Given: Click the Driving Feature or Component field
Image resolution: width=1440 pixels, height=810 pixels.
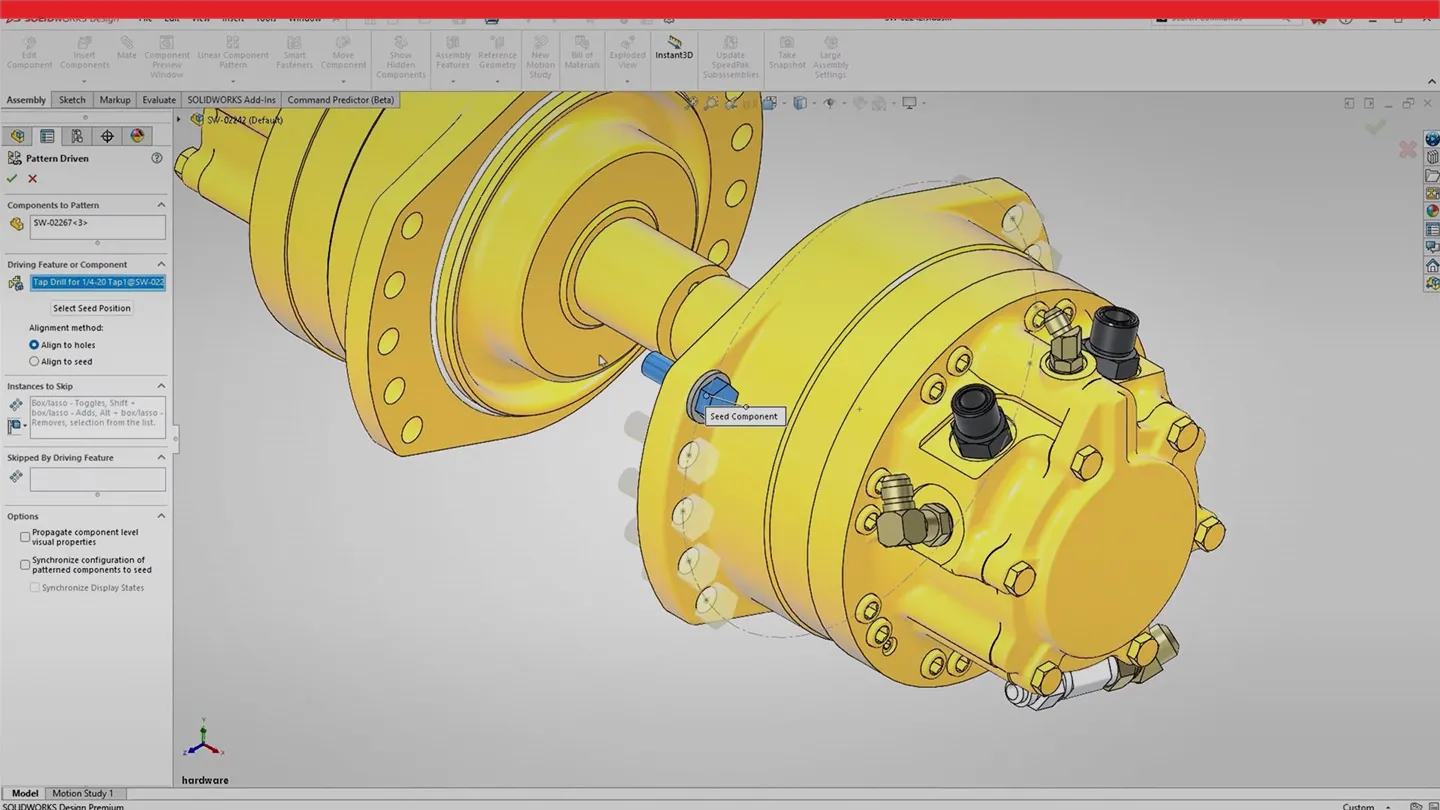Looking at the screenshot, I should pos(98,283).
